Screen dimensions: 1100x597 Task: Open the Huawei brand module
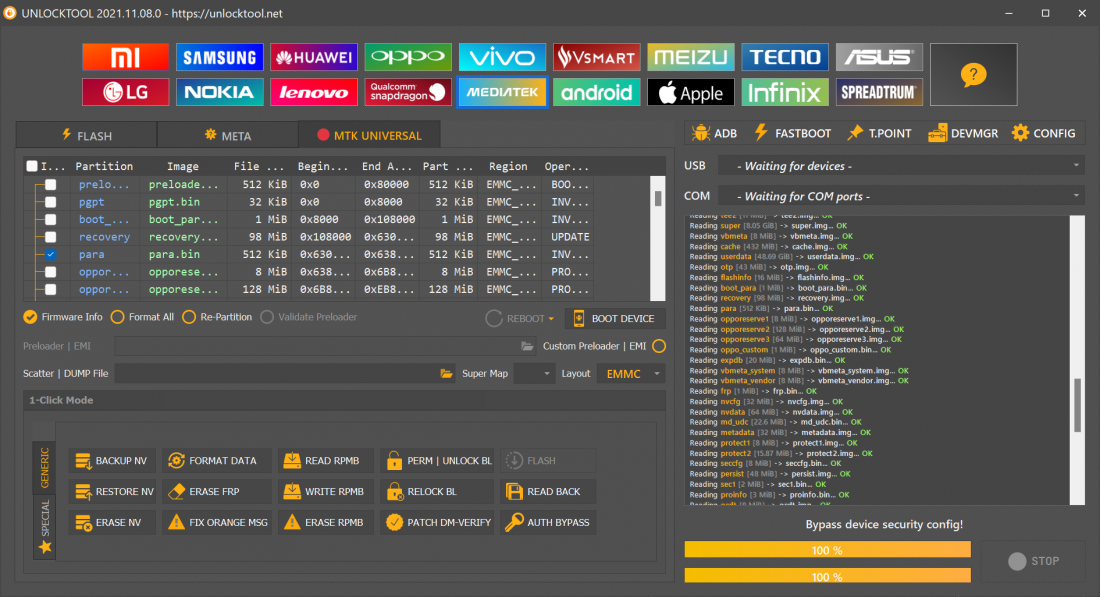click(314, 58)
